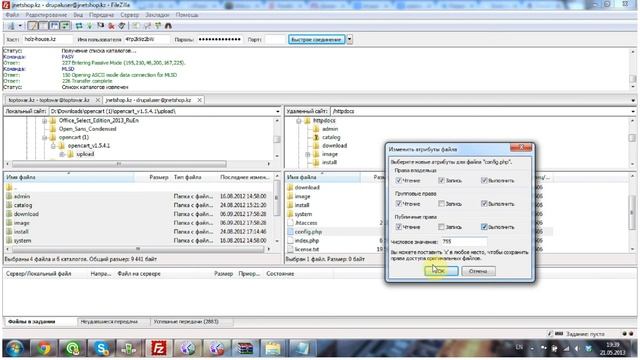
Task: Toggle directory comparison toolbar icon
Action: coord(147,26)
